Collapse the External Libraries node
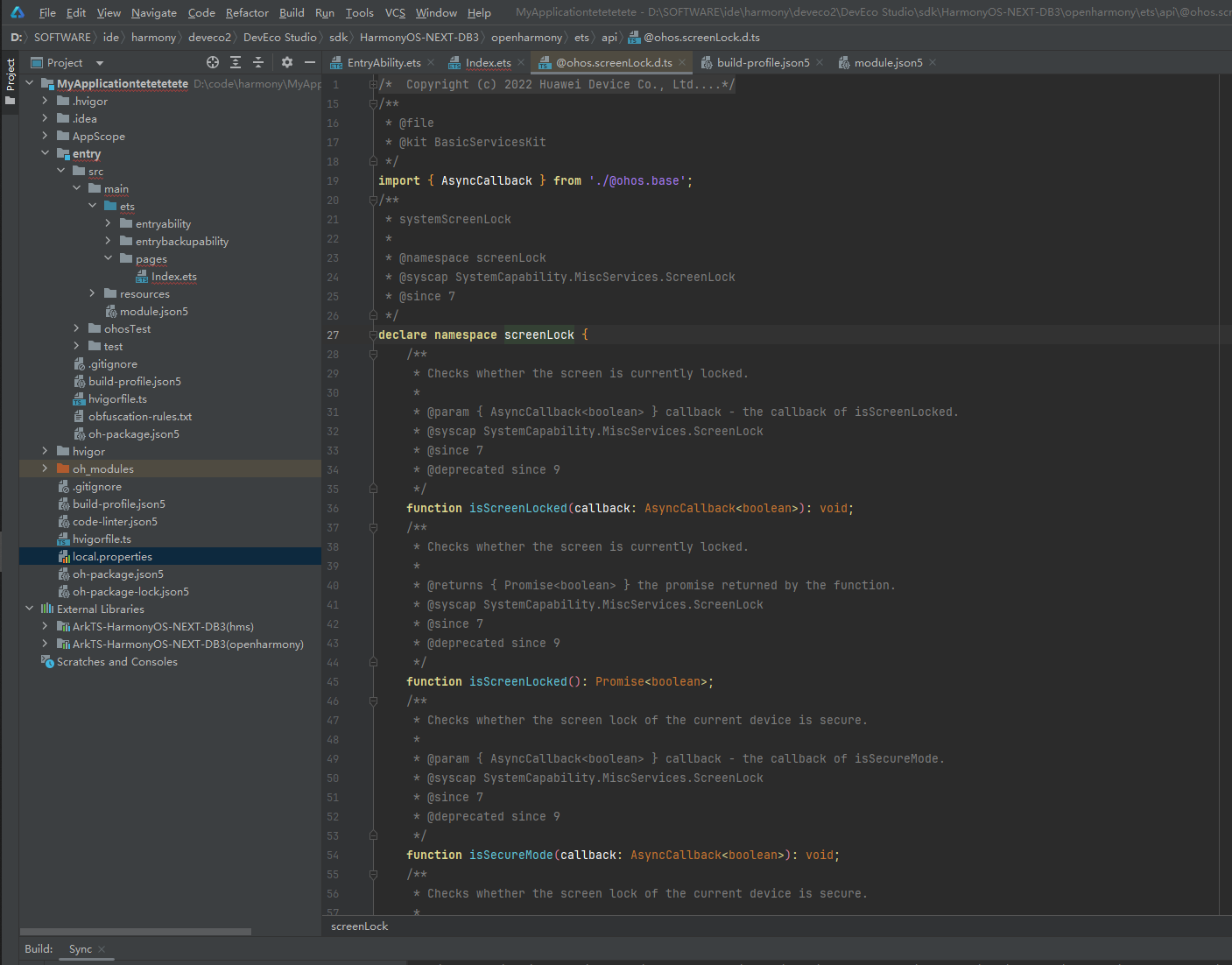The width and height of the screenshot is (1232, 965). [x=29, y=609]
